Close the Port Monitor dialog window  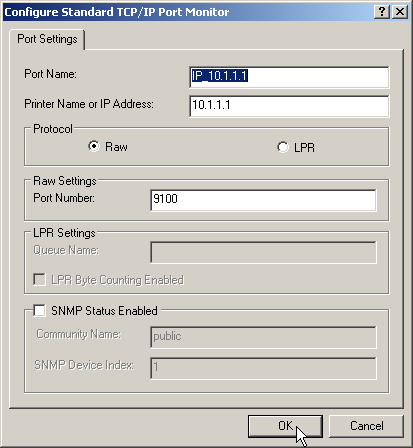click(x=399, y=12)
